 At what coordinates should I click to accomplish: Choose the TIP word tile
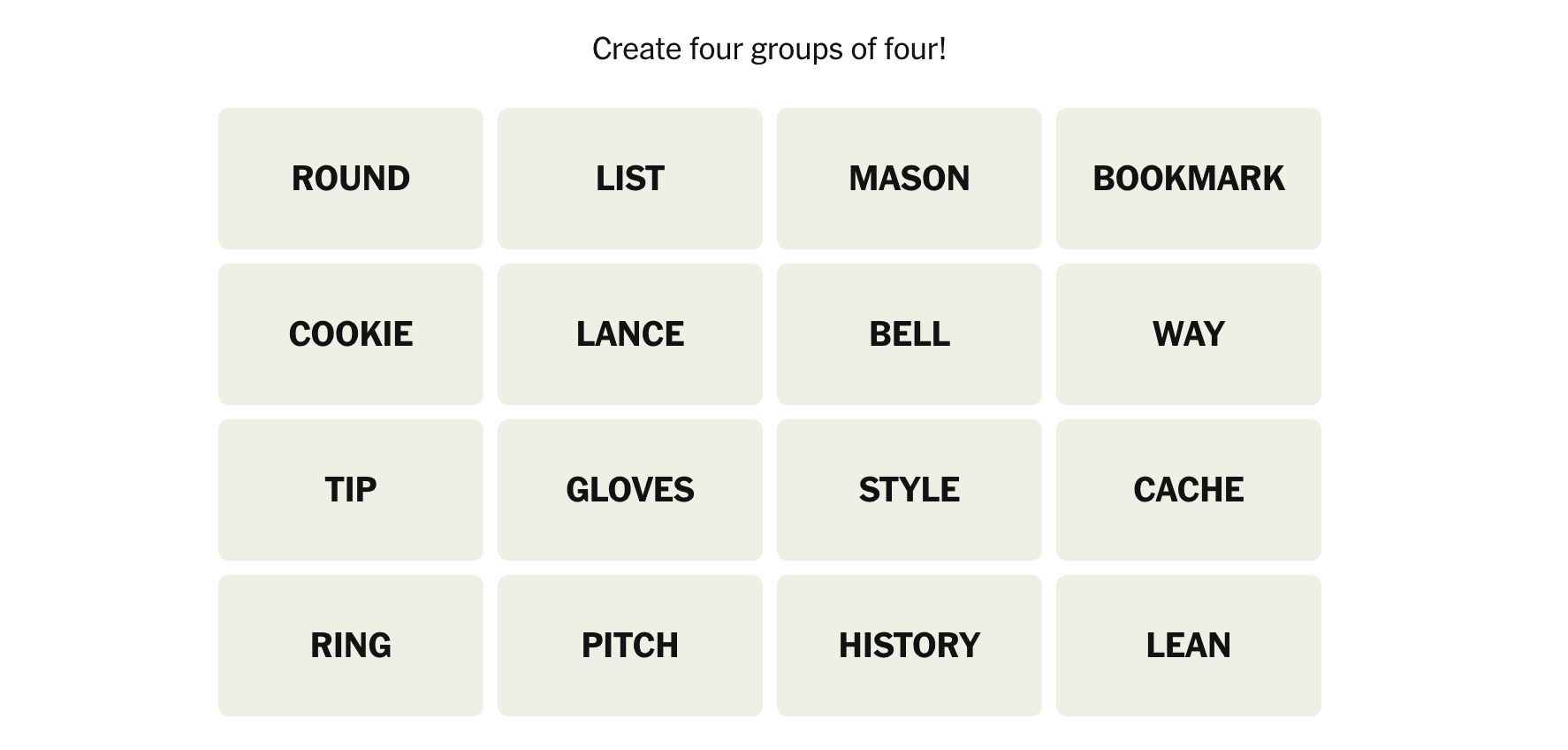tap(351, 490)
